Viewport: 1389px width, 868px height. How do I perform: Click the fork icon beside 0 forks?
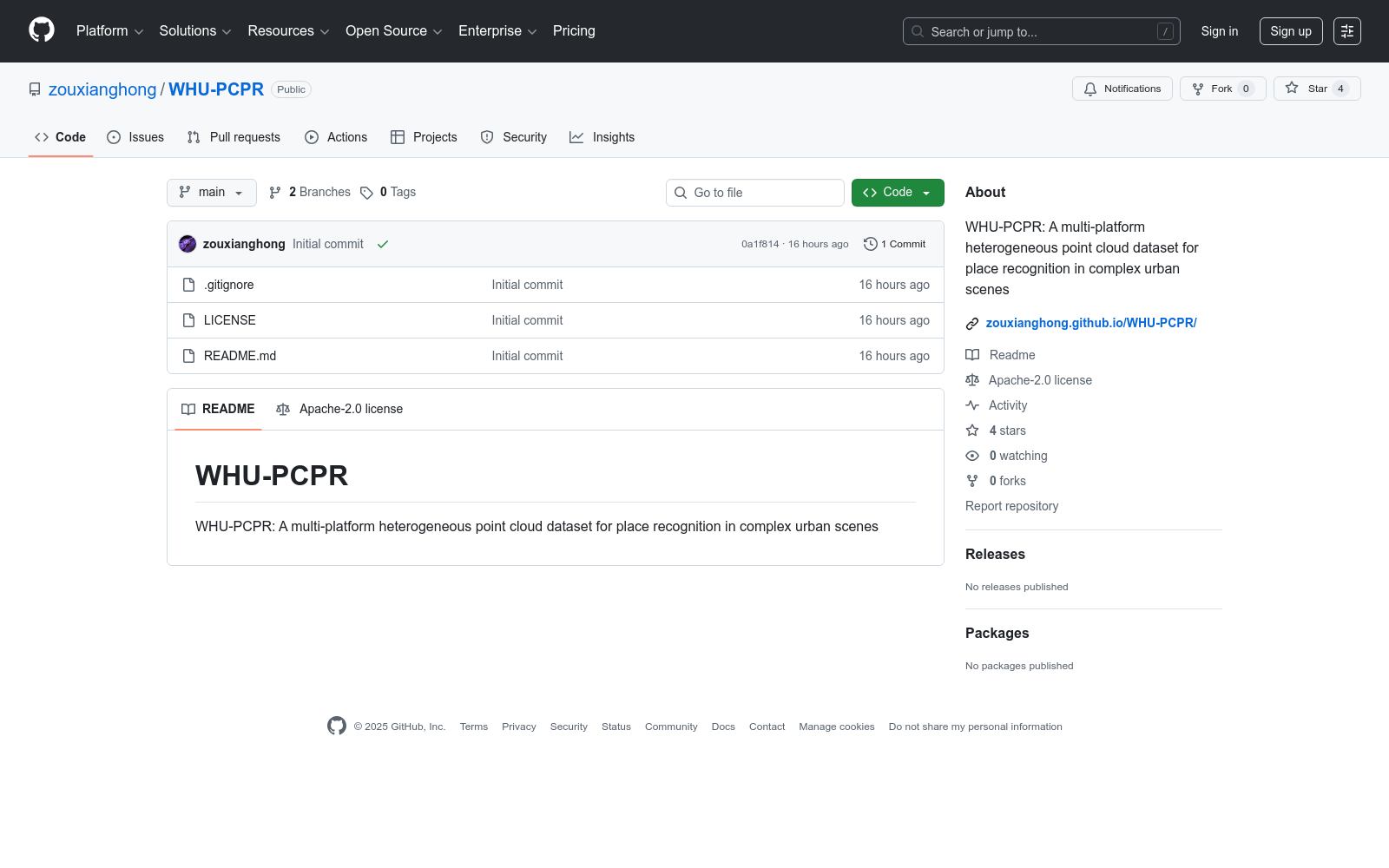tap(972, 481)
